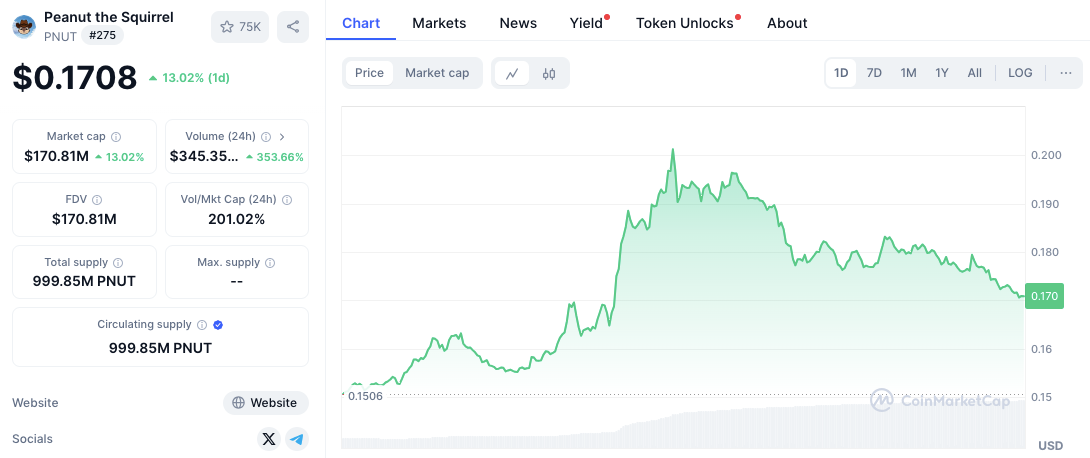Click the Peanut the Squirrel coin logo
Screen dimensions: 1090x458
click(24, 26)
